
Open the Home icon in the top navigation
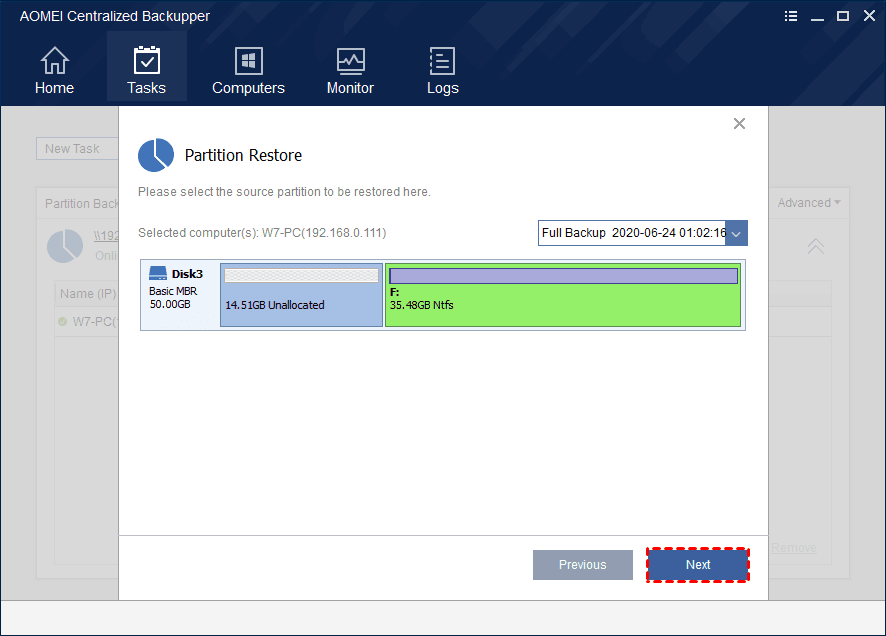54,60
